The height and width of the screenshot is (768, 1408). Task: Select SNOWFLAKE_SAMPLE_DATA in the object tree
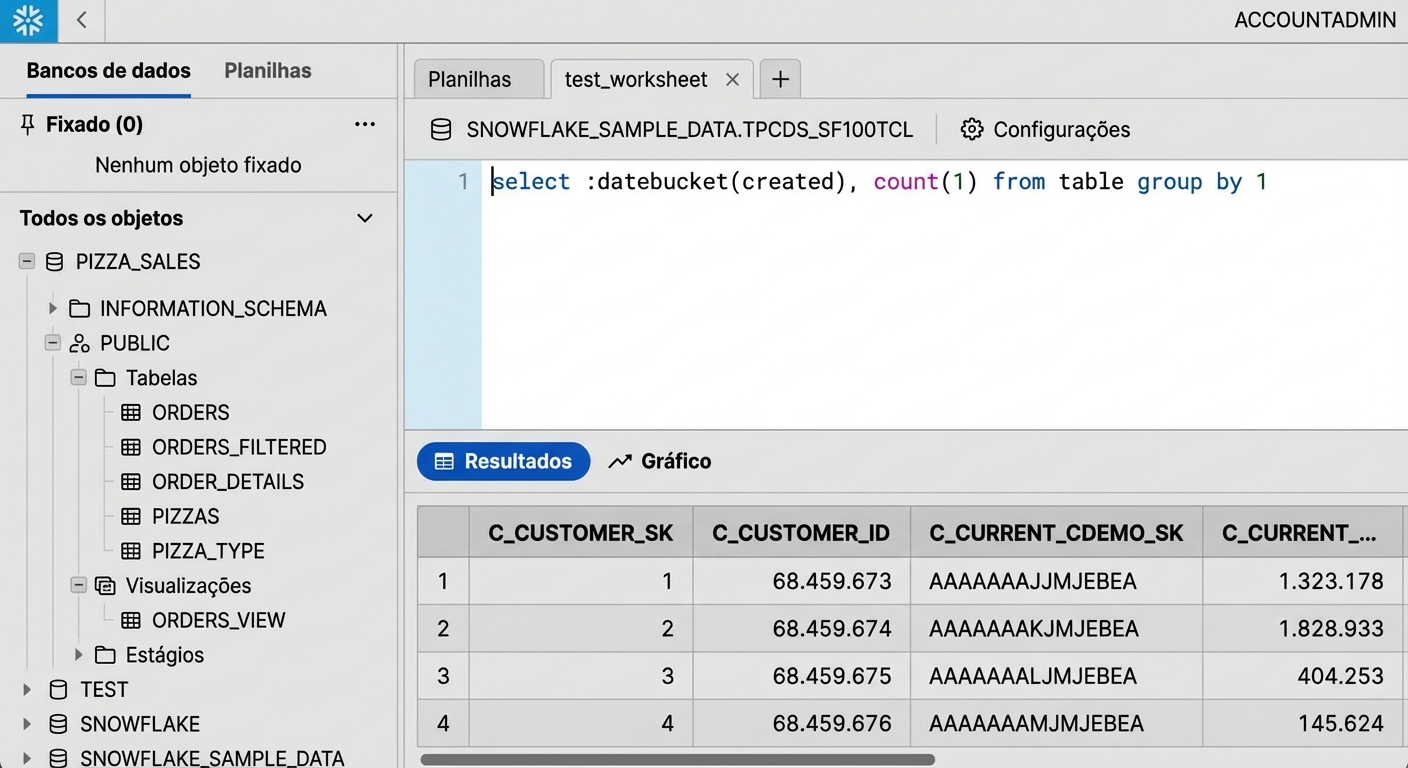[x=212, y=758]
